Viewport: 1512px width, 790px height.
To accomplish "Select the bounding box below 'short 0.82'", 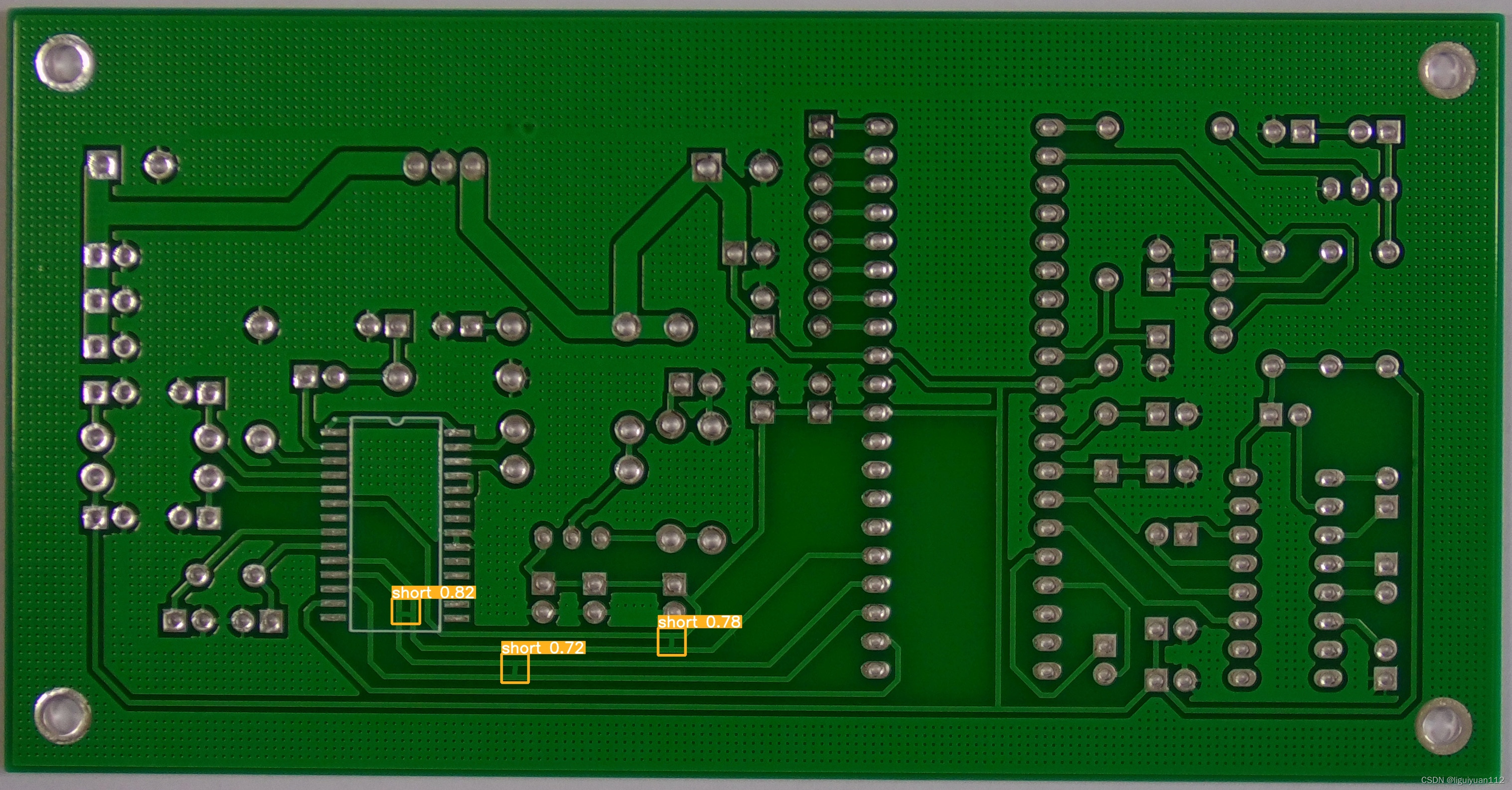I will click(406, 612).
